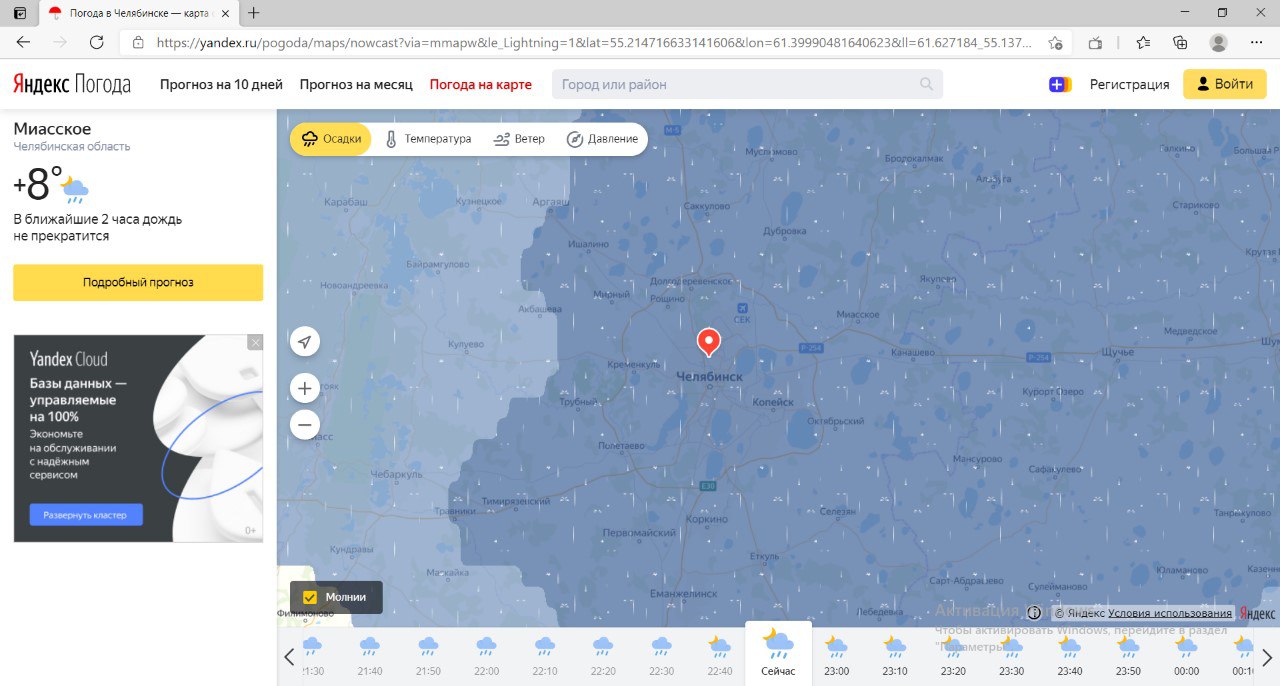Select the current time slot on the timeline
Viewport: 1280px width, 686px height.
tap(778, 653)
